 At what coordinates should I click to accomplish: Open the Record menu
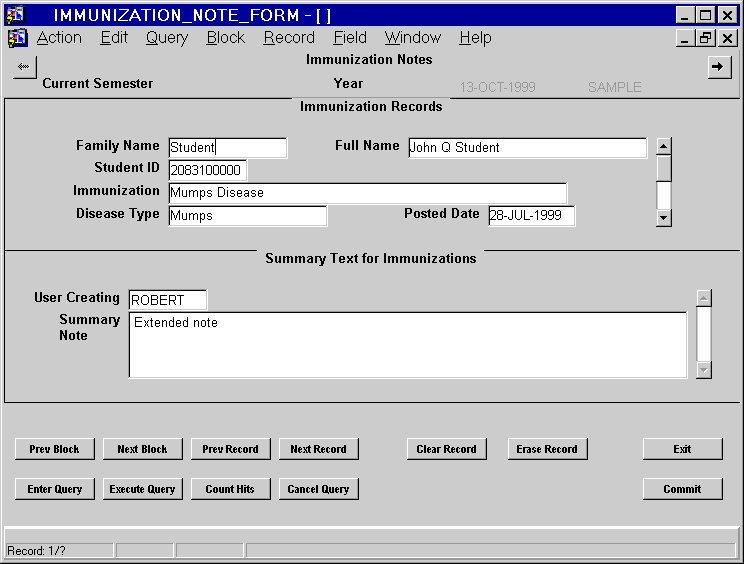click(289, 37)
